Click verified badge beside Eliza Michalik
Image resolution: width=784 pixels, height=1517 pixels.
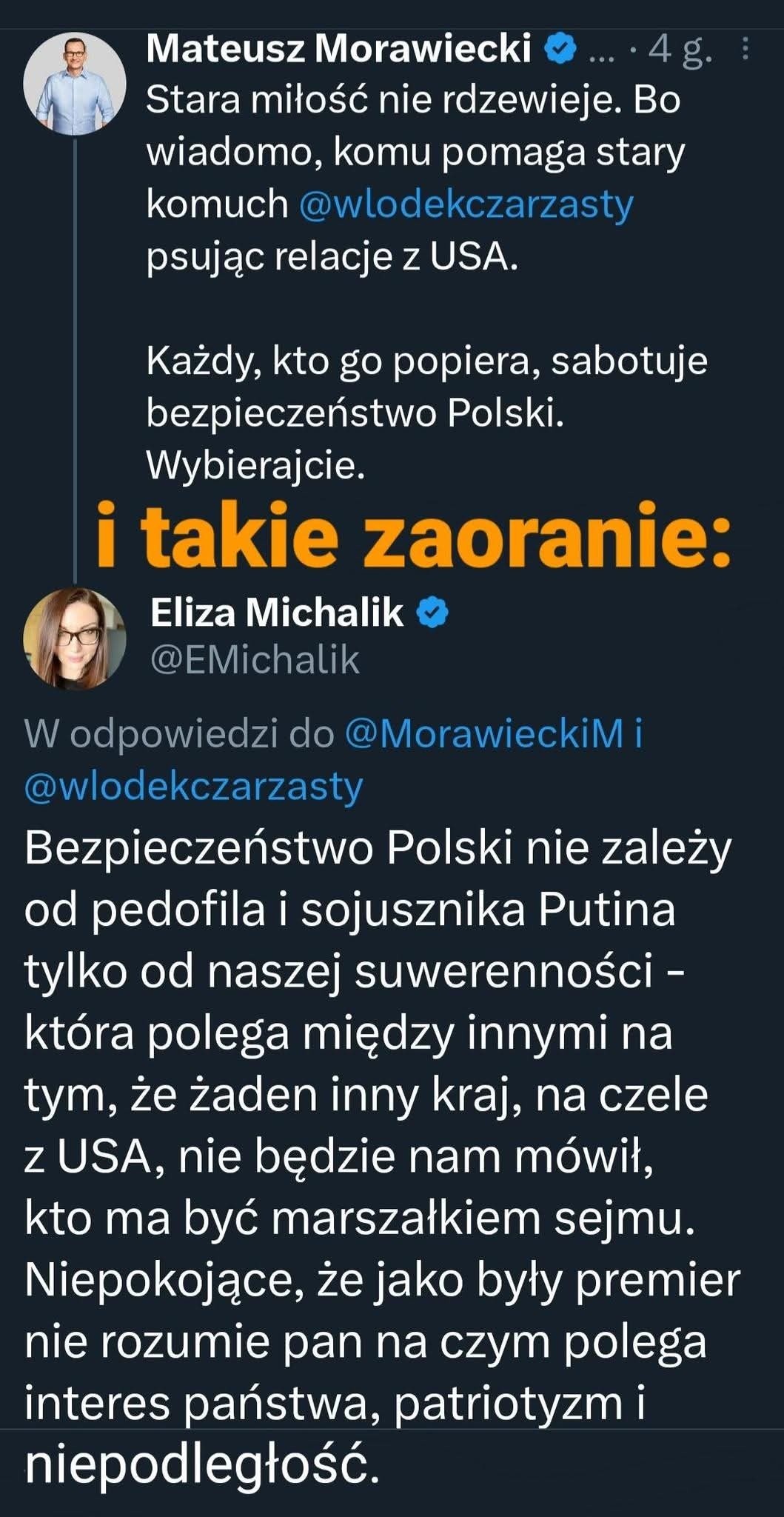point(433,613)
